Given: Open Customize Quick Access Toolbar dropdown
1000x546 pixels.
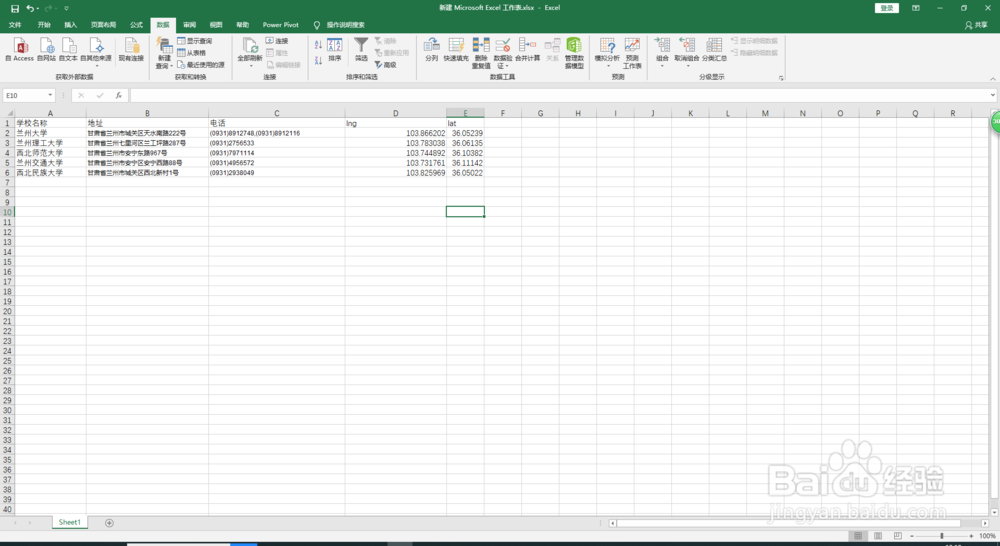Looking at the screenshot, I should (x=66, y=8).
